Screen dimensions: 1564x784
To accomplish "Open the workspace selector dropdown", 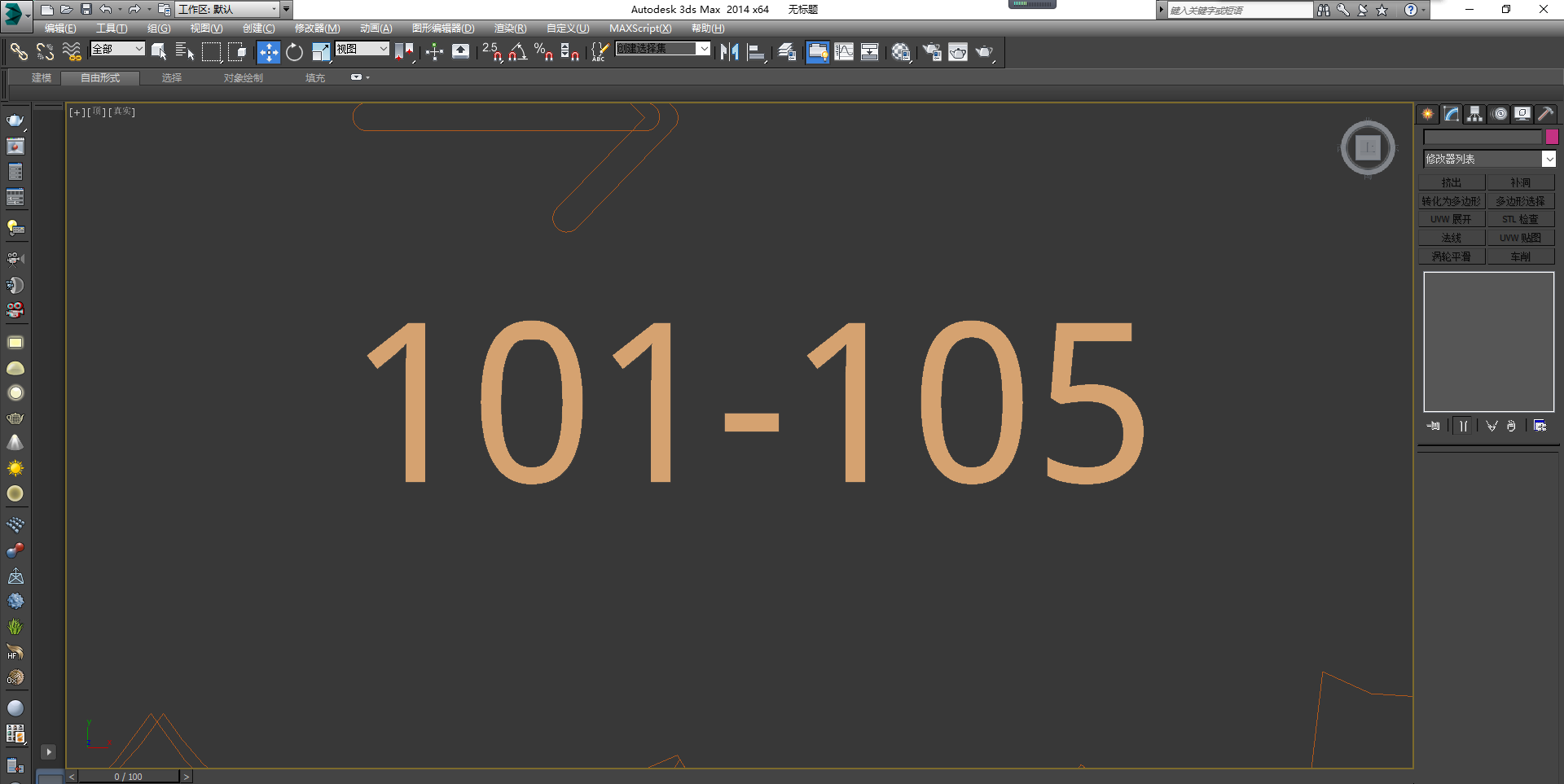I will point(227,9).
